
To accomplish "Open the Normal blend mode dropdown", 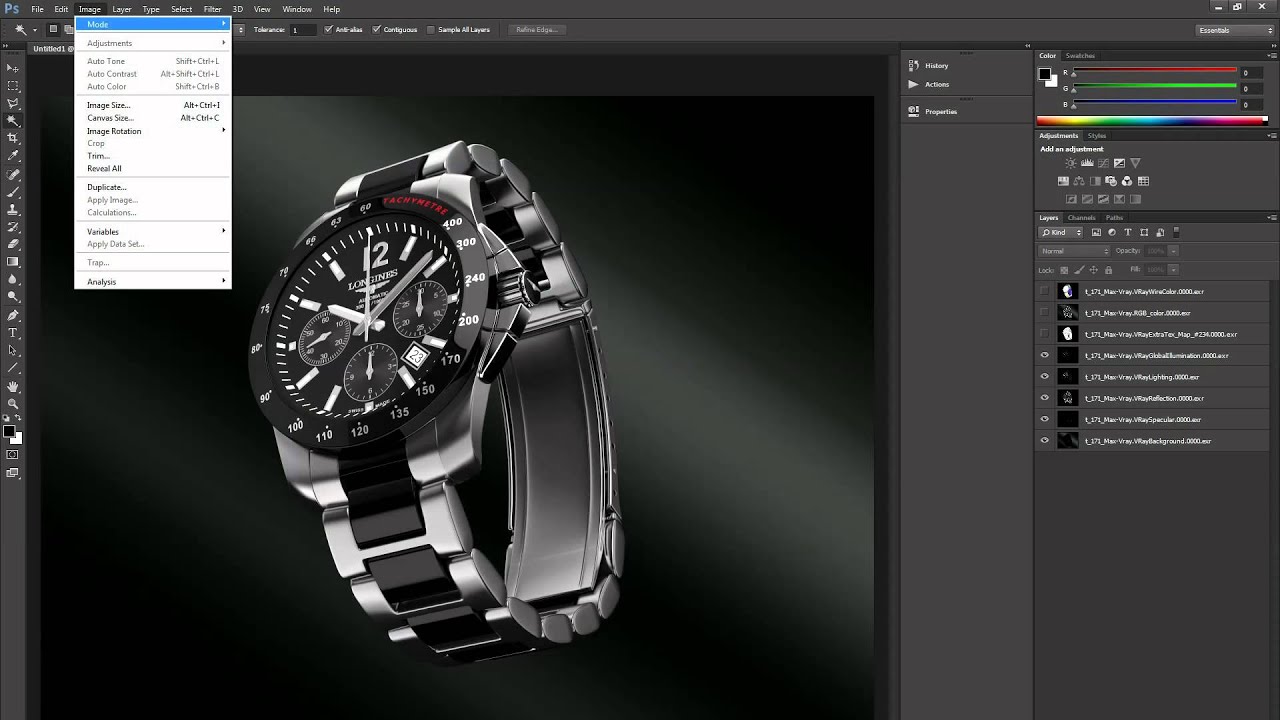I will pos(1074,251).
